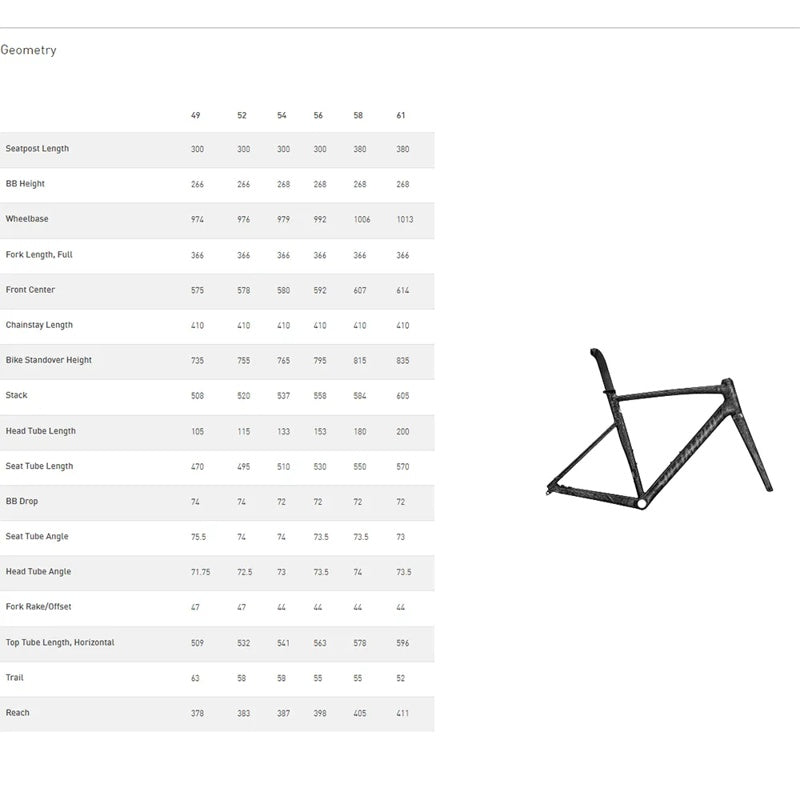Click the Seatpost Length row label
Image resolution: width=800 pixels, height=800 pixels.
37,149
